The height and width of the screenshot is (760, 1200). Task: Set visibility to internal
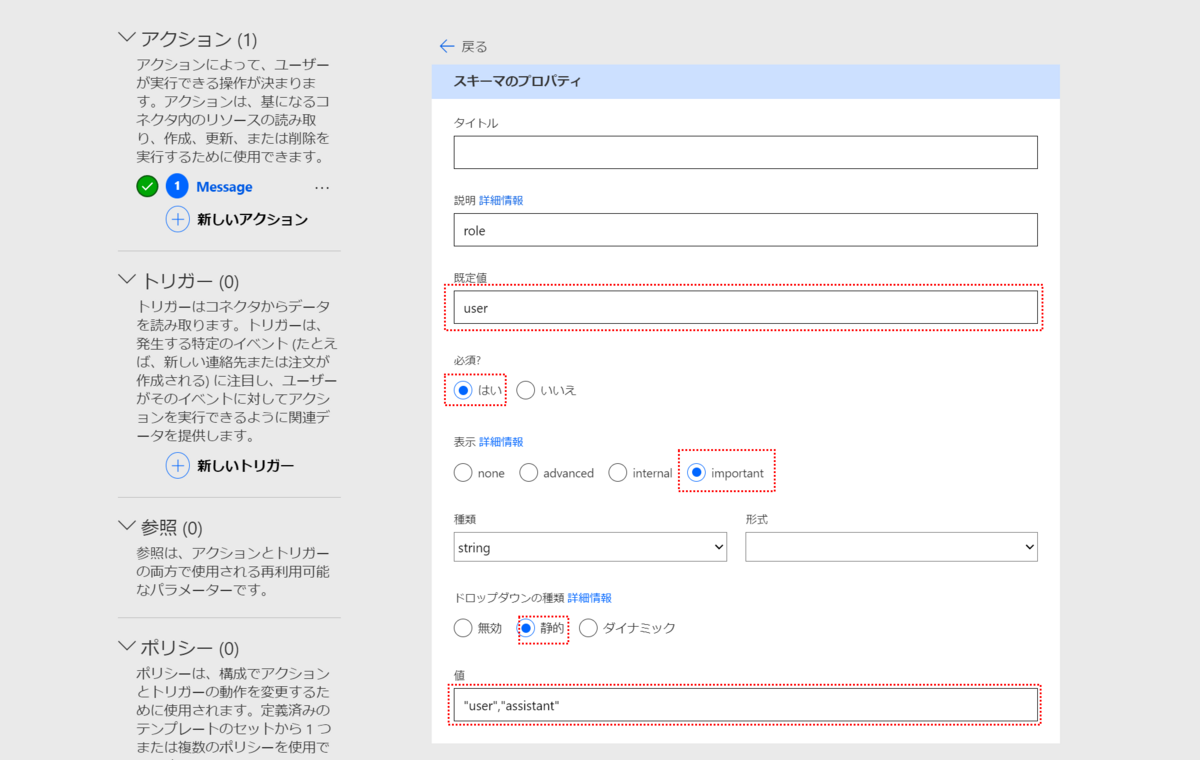(618, 473)
